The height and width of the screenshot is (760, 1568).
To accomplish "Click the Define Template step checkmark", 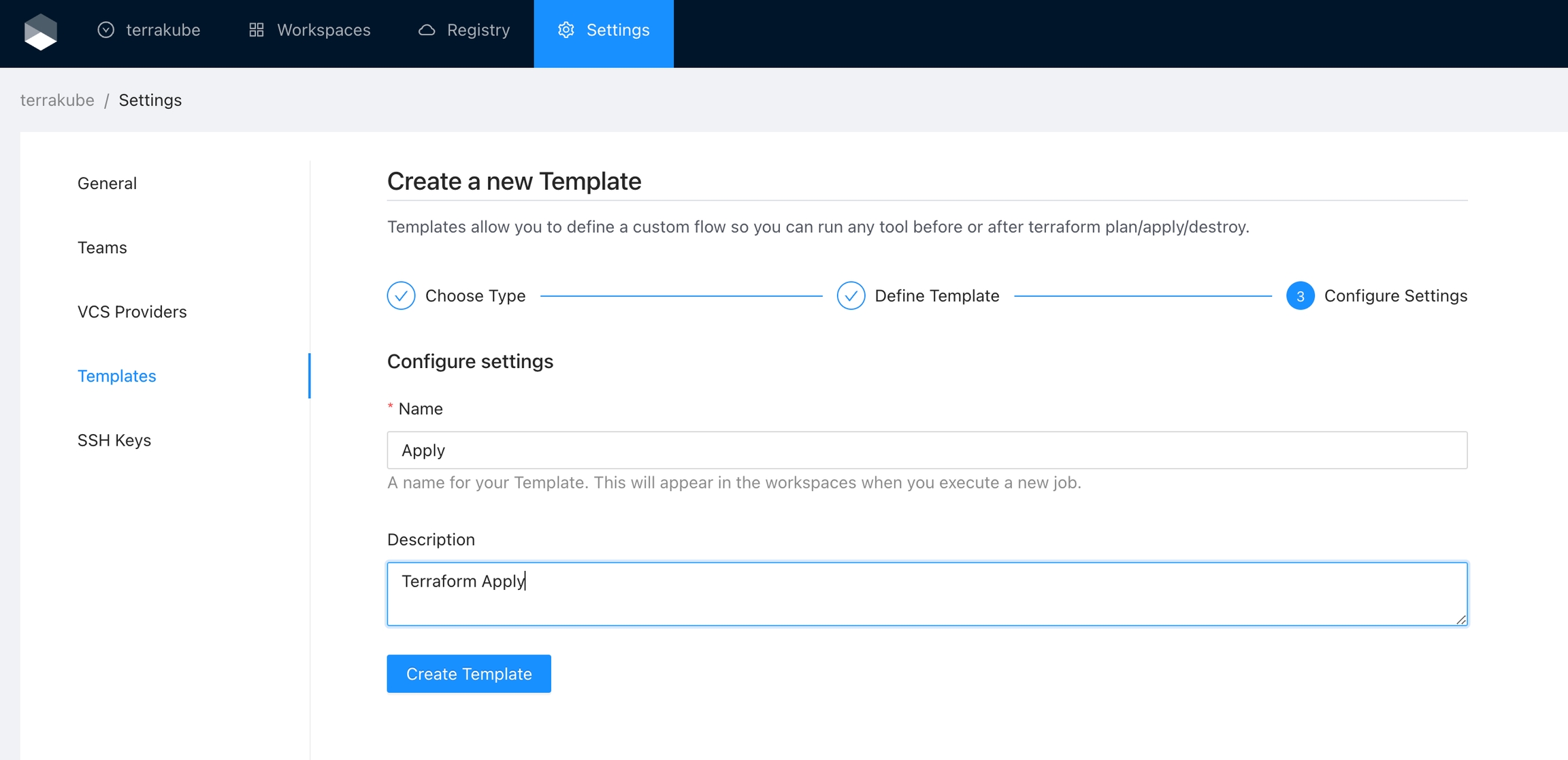I will [851, 296].
